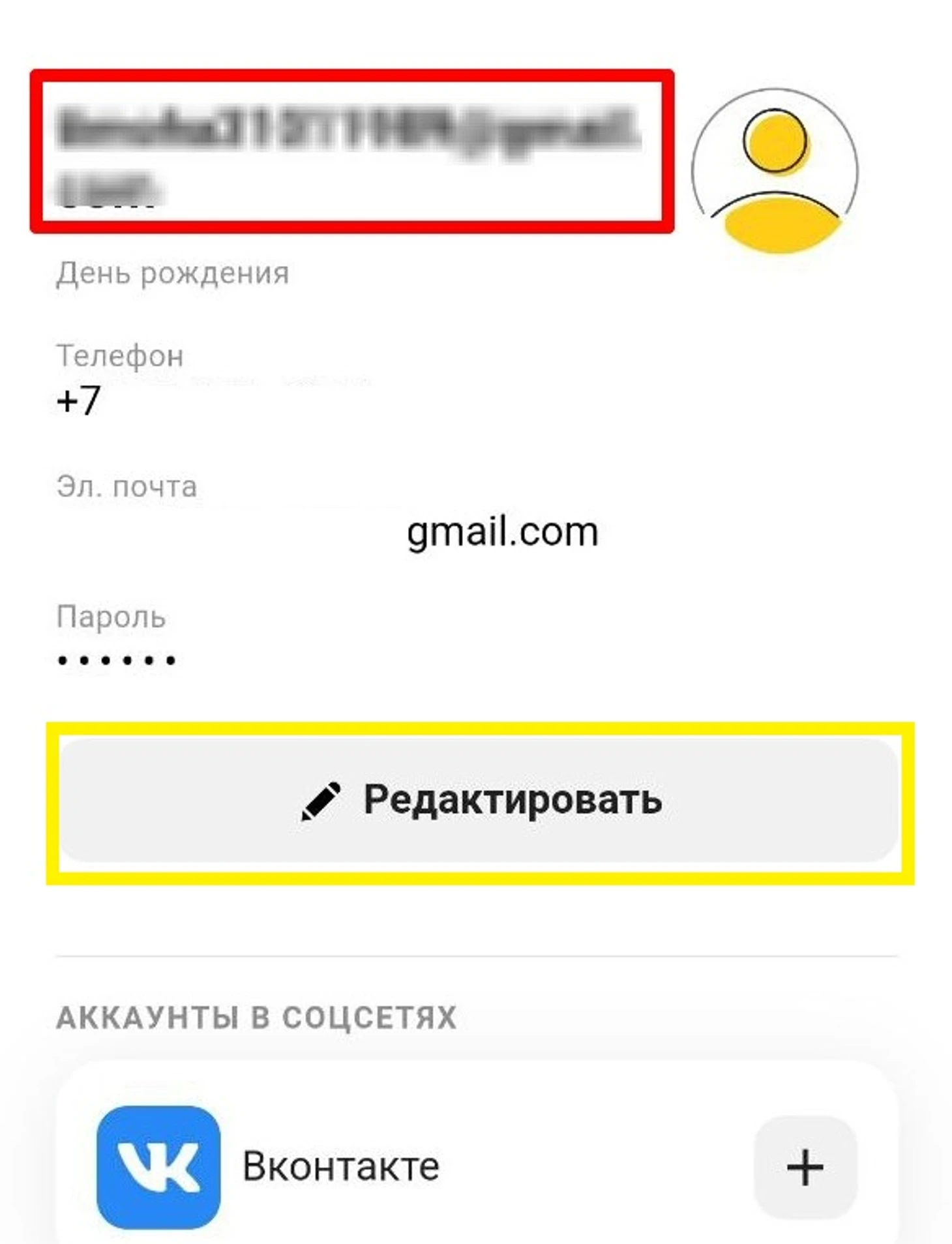Click the АККАУНТЫ В СОЦСЕТЯХ heading
The width and height of the screenshot is (952, 1244).
click(x=256, y=1018)
